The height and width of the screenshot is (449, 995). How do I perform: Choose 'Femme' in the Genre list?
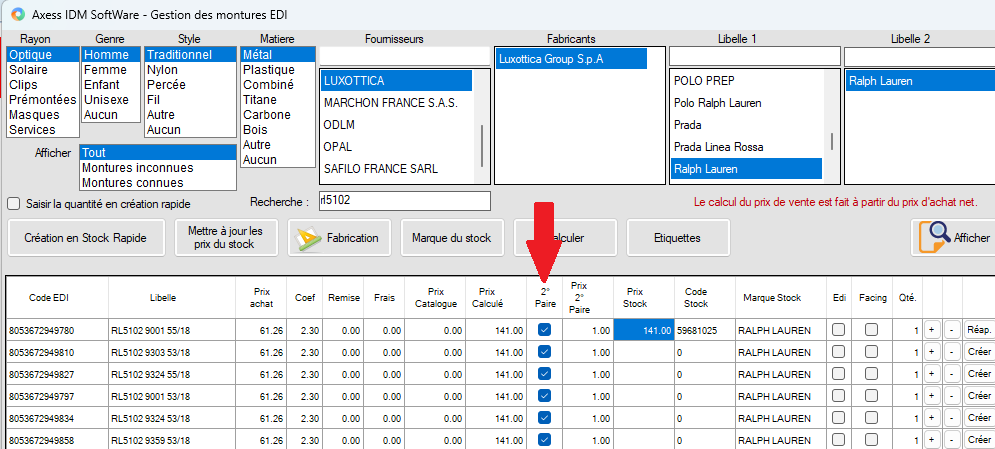pyautogui.click(x=105, y=70)
